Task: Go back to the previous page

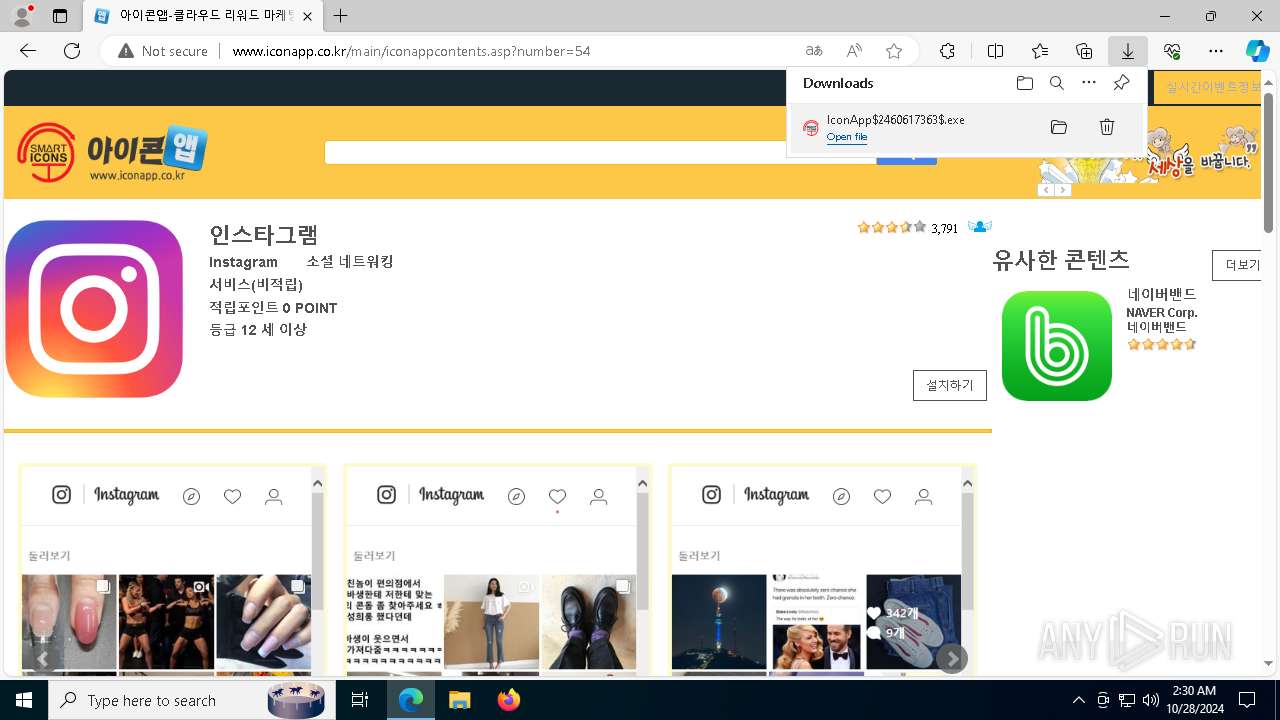Action: (x=28, y=51)
